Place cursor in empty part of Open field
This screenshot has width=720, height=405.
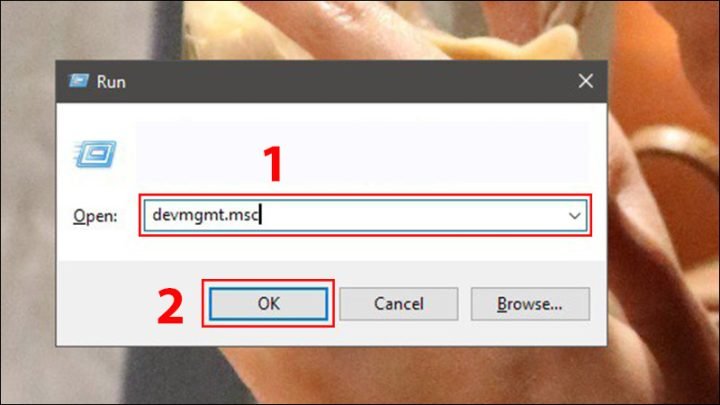coord(413,215)
